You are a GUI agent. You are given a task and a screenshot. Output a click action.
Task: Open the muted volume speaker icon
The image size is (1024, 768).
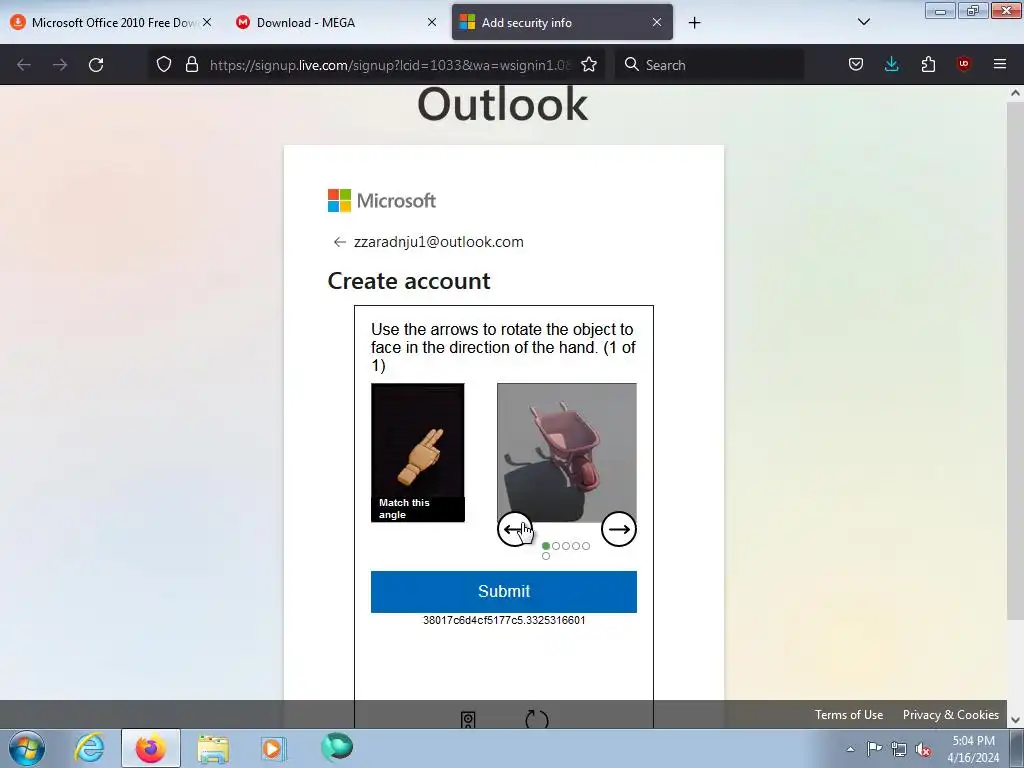(923, 749)
